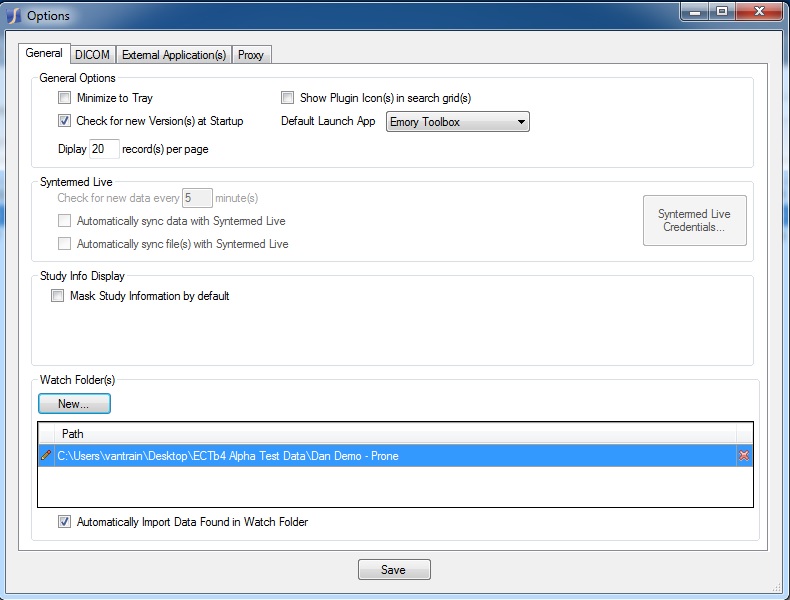Delete the watch folder with red X icon
790x600 pixels.
click(744, 455)
